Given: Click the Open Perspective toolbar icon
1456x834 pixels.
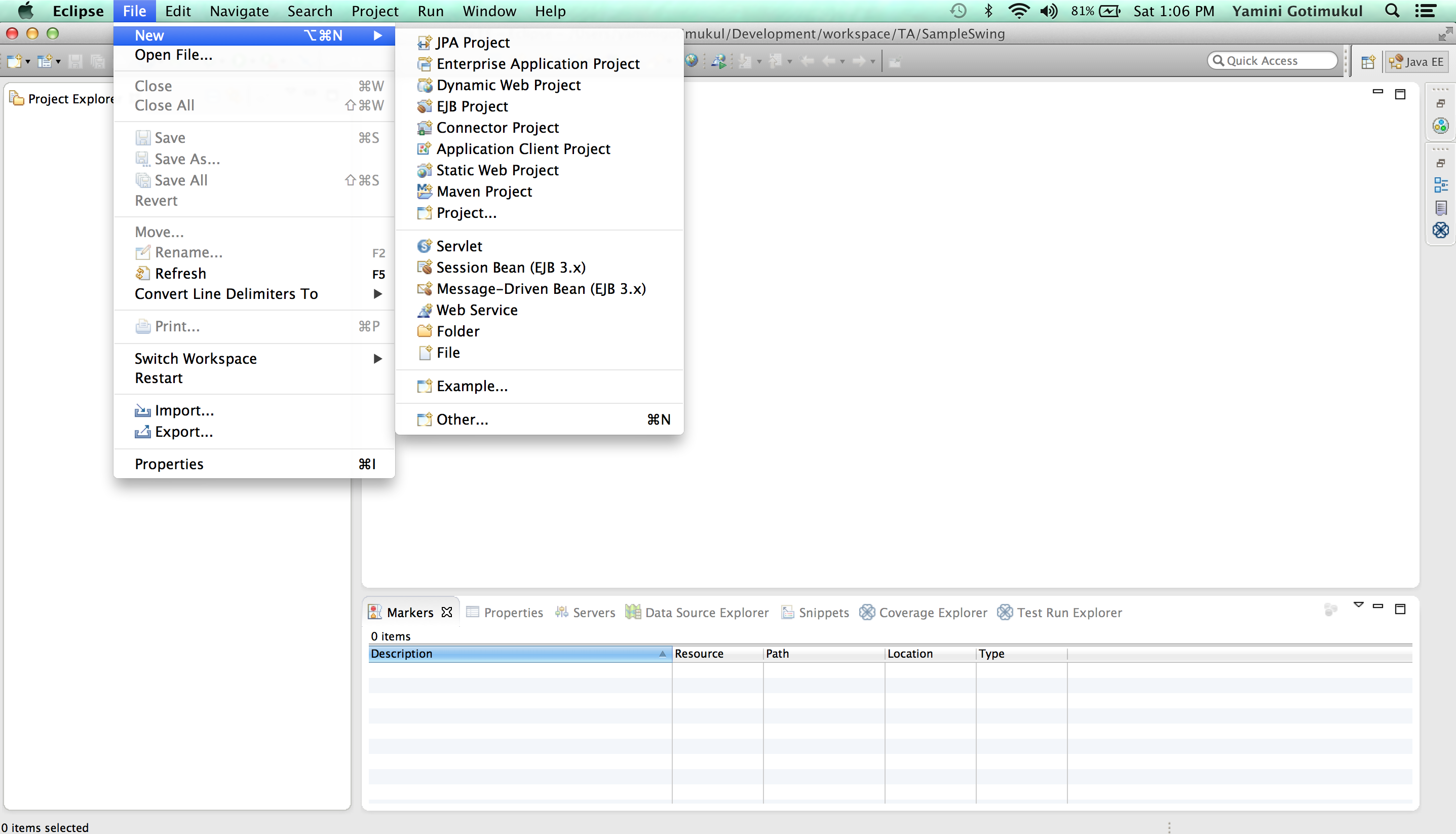Looking at the screenshot, I should pyautogui.click(x=1368, y=61).
